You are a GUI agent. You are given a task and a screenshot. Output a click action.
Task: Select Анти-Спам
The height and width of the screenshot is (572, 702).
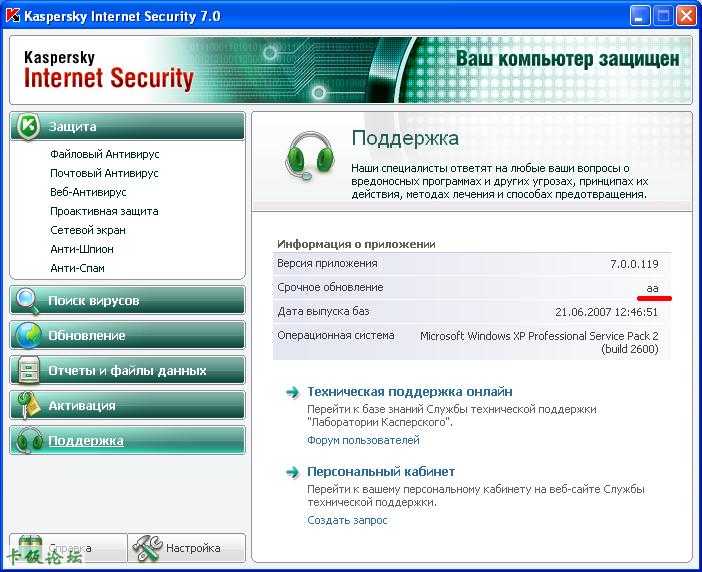(77, 268)
